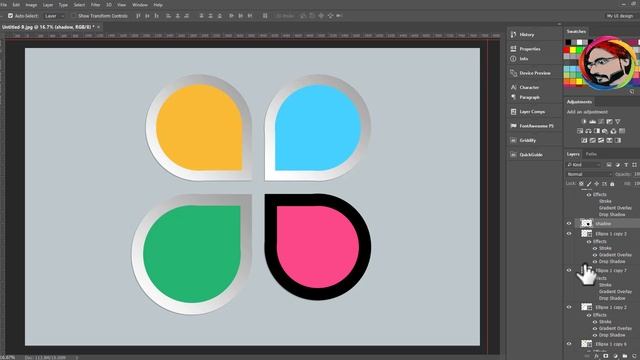
Task: Filter layers by type layers icon
Action: pyautogui.click(x=626, y=165)
